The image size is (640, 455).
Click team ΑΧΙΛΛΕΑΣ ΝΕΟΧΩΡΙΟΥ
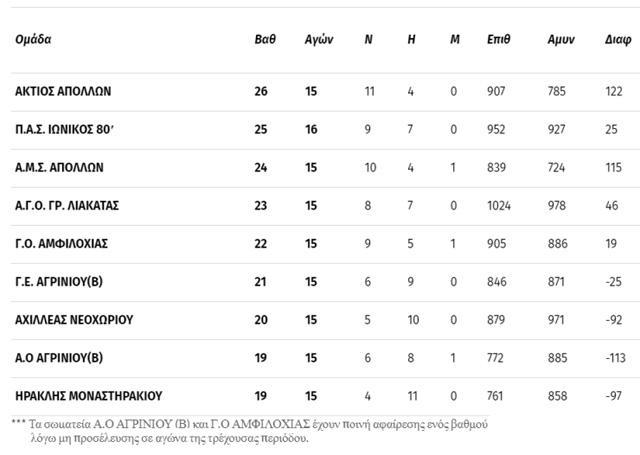[x=74, y=320]
